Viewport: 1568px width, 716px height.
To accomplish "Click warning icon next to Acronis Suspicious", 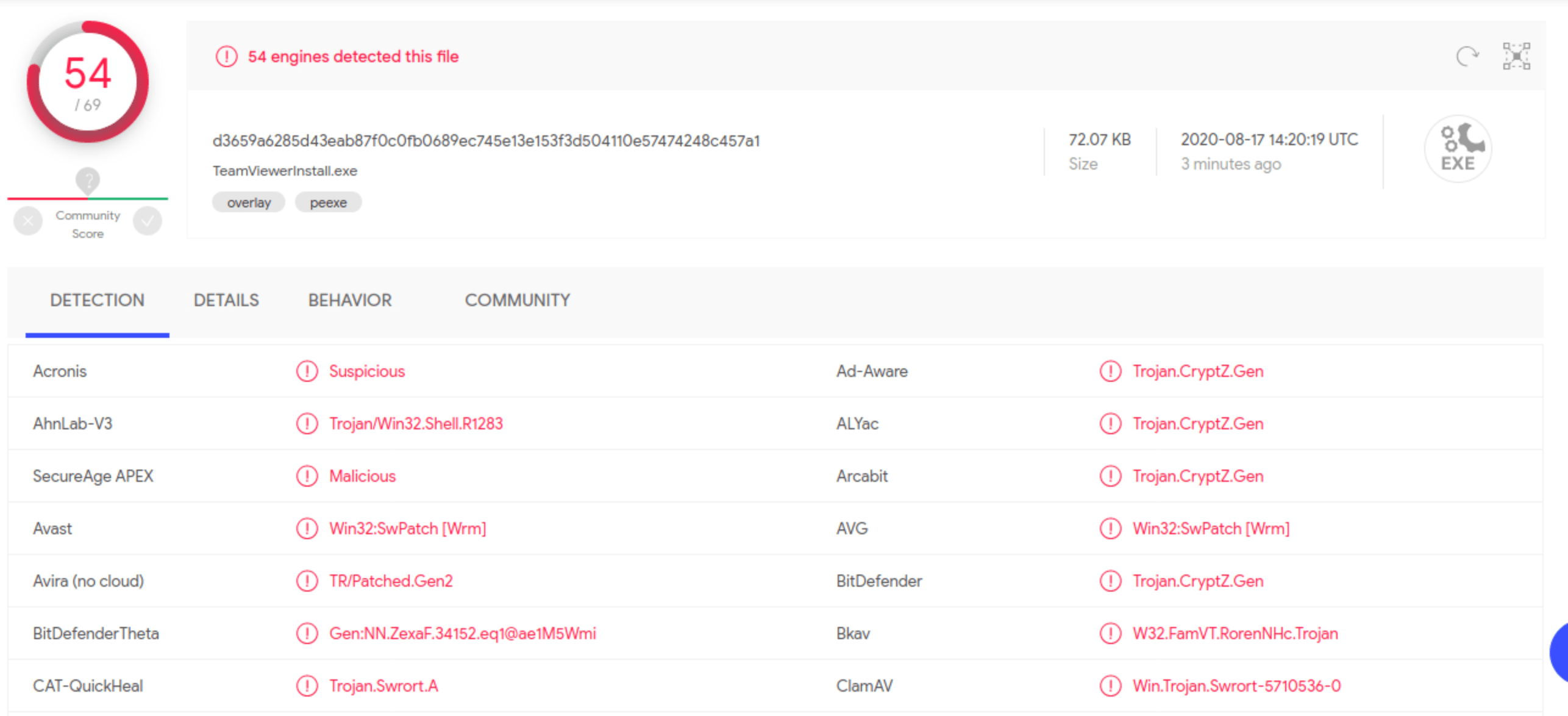I will pos(307,371).
